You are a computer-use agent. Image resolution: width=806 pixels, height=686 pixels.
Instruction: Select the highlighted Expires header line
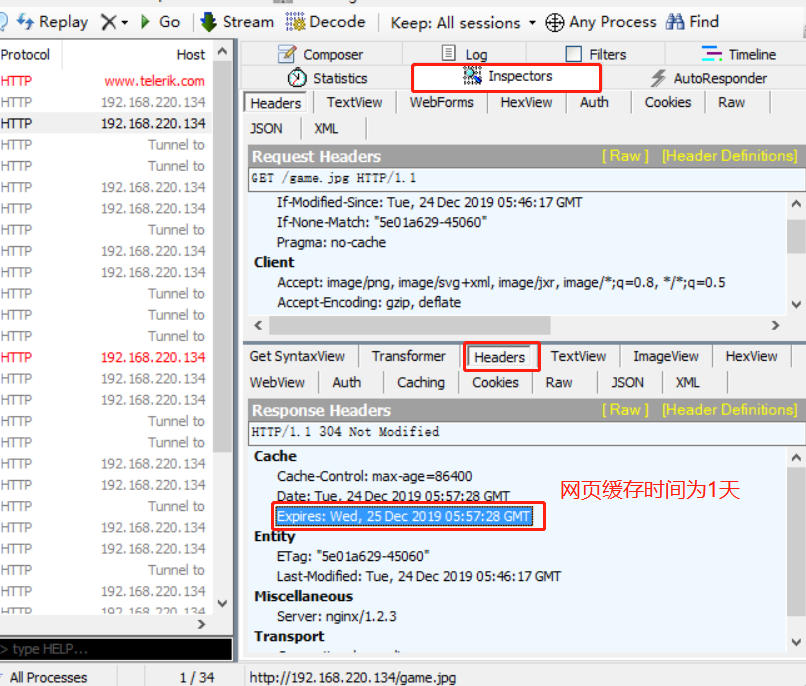404,516
